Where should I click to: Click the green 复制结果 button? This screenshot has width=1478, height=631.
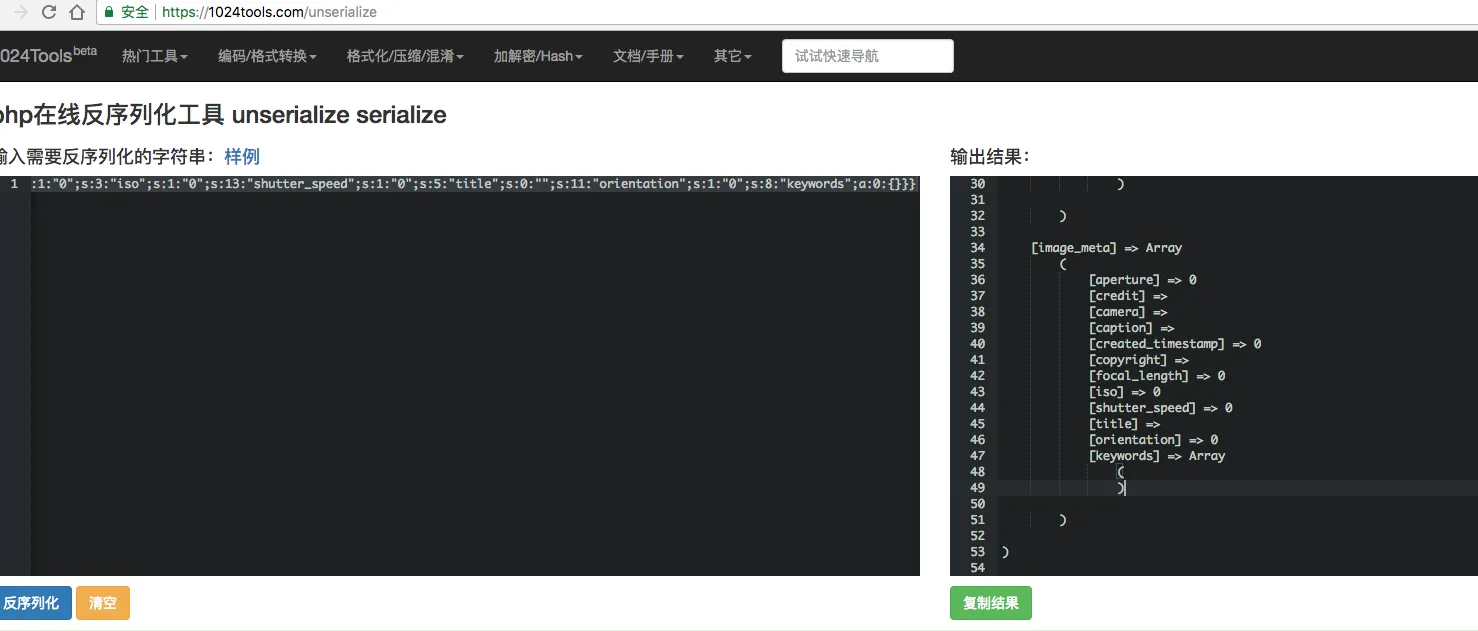[x=990, y=603]
